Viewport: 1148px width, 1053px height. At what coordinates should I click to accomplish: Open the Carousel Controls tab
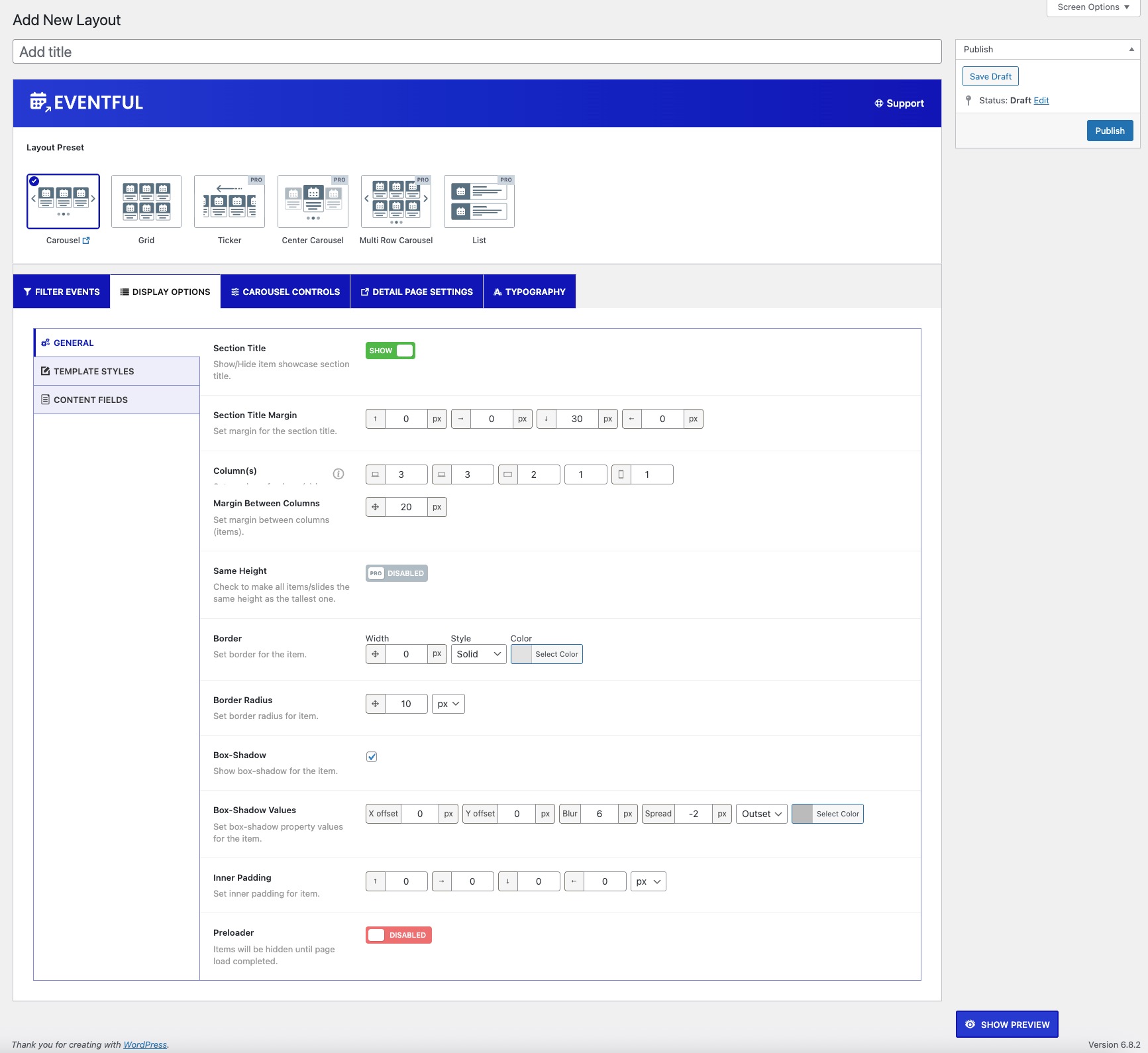[x=286, y=292]
